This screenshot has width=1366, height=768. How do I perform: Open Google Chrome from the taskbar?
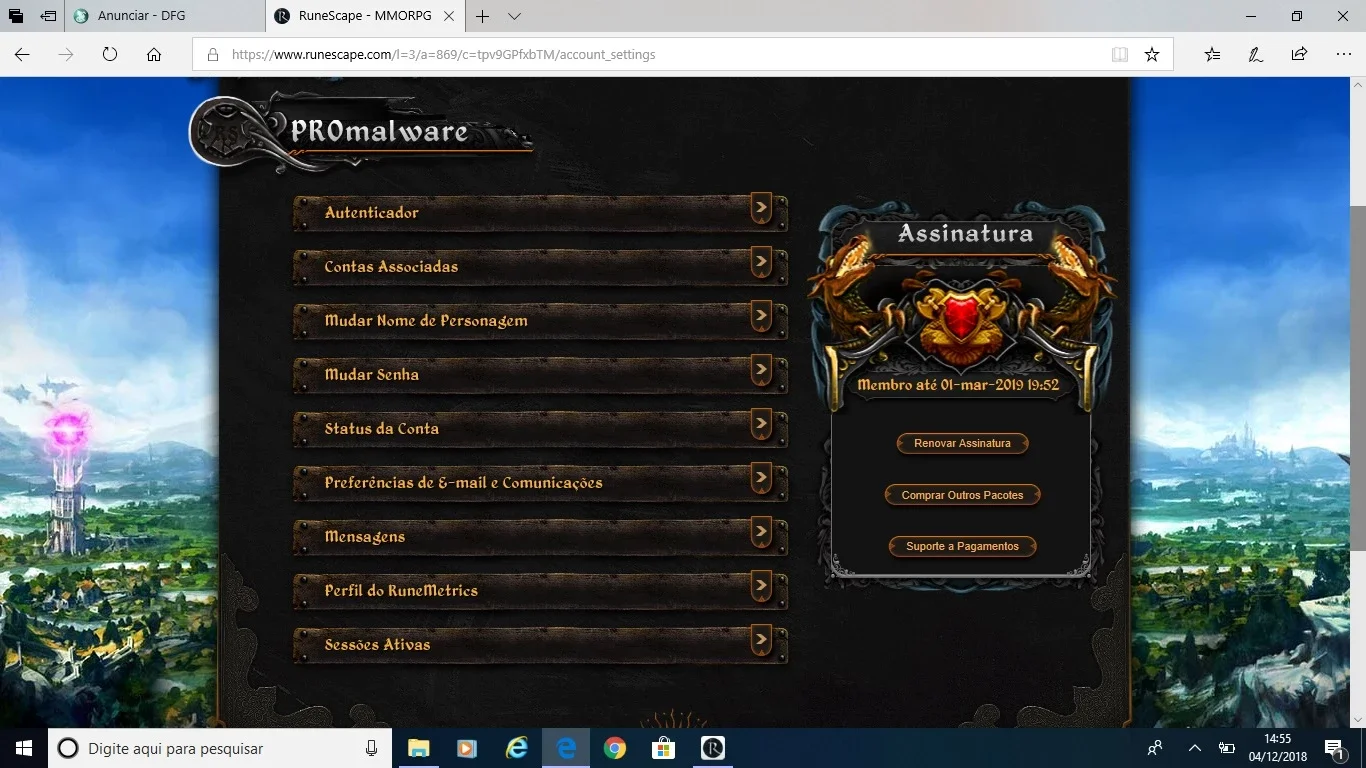pos(615,748)
